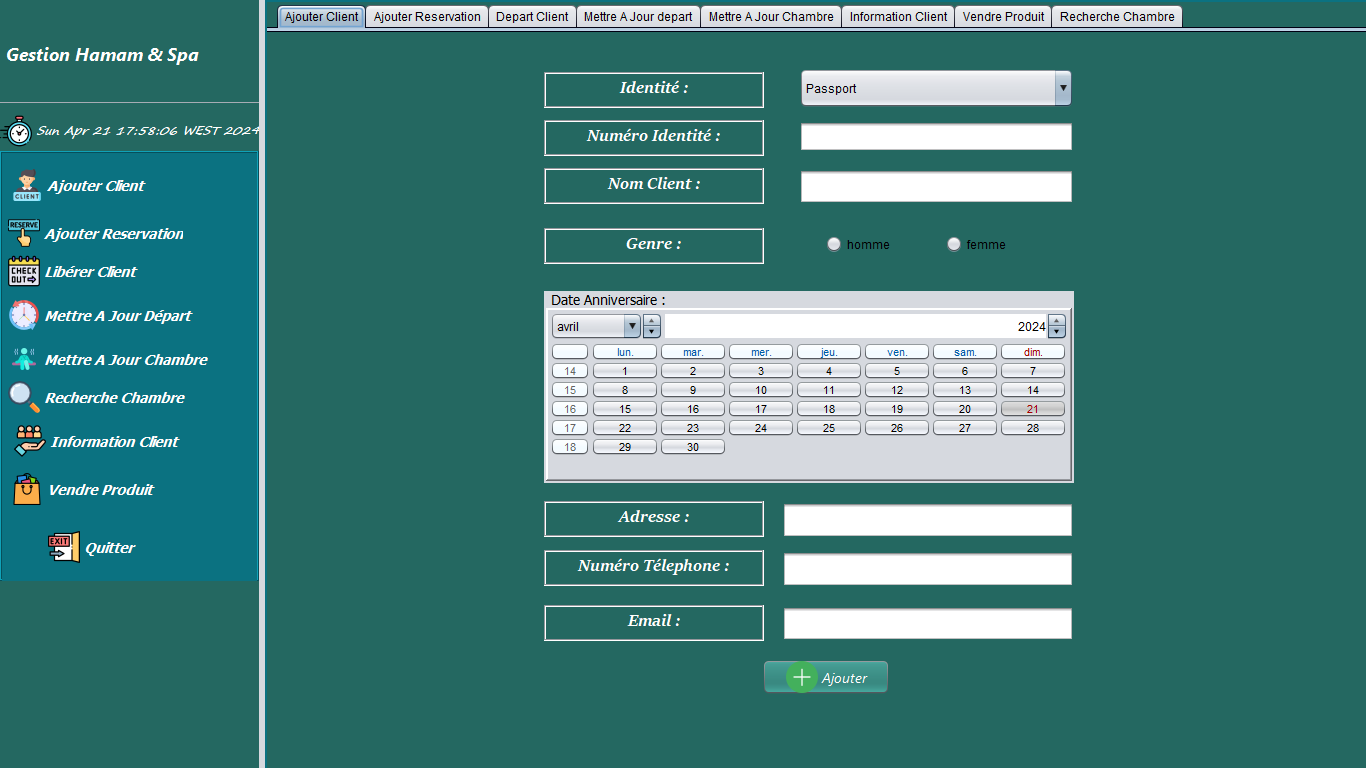This screenshot has width=1366, height=768.
Task: Click the magnifier icon for Recherche Chambre
Action: pyautogui.click(x=24, y=398)
